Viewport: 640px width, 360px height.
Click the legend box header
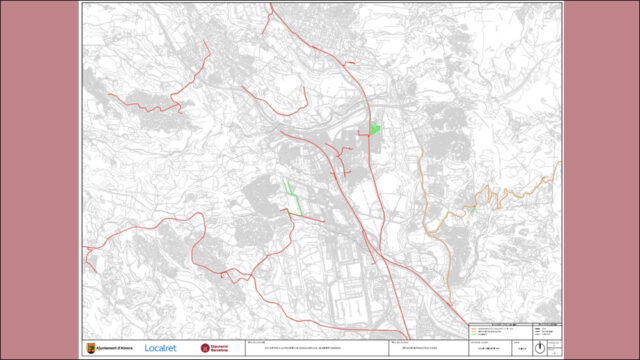pos(500,324)
